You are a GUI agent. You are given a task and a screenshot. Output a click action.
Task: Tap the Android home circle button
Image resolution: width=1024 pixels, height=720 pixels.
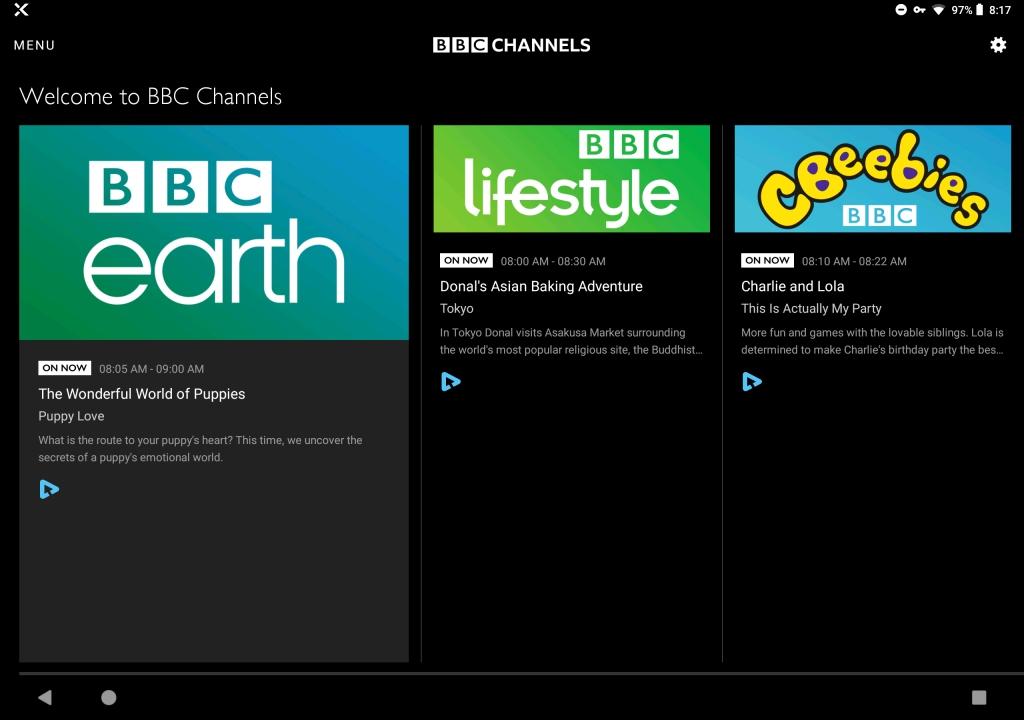[x=108, y=697]
